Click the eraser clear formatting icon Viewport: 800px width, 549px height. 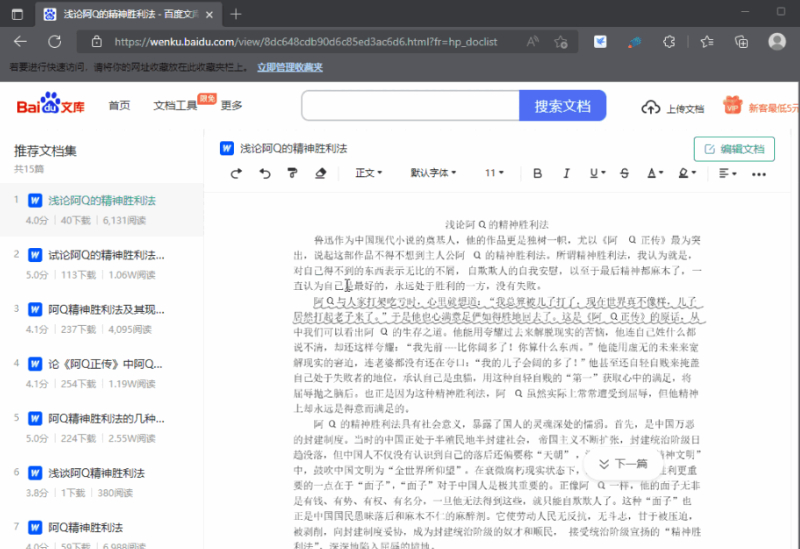tap(321, 173)
